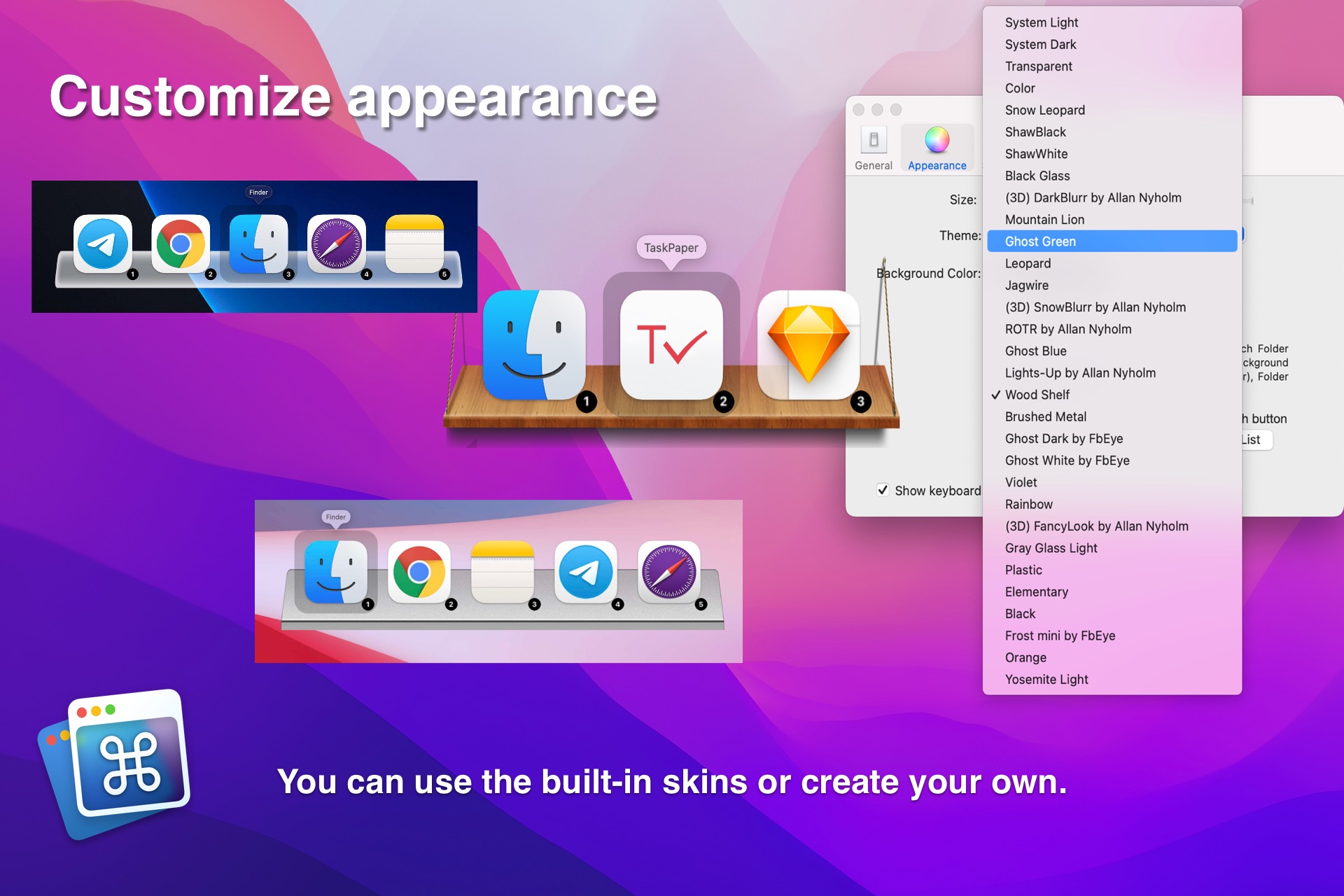The image size is (1344, 896).
Task: Select the Elementary theme
Action: (x=1112, y=592)
